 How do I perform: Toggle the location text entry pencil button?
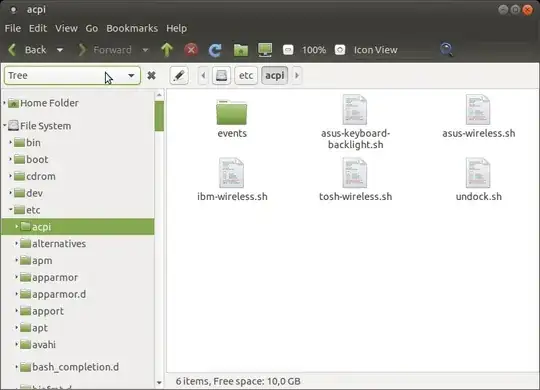click(x=179, y=75)
